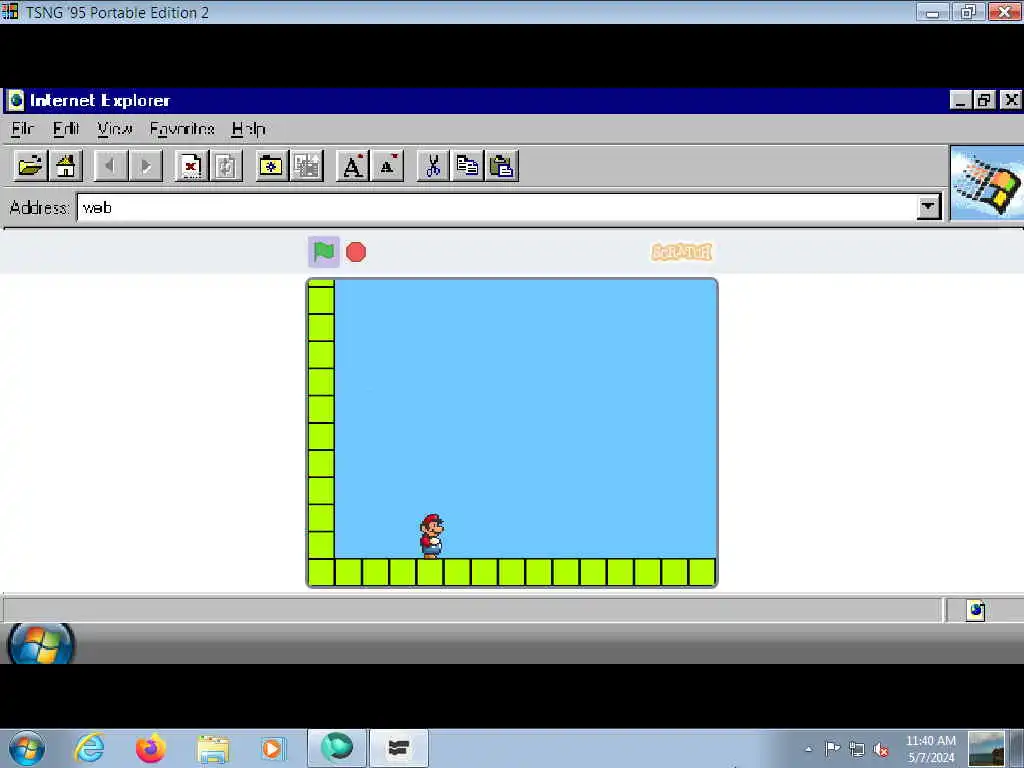Click the clock showing 11:40 AM
The height and width of the screenshot is (768, 1024).
pyautogui.click(x=931, y=749)
